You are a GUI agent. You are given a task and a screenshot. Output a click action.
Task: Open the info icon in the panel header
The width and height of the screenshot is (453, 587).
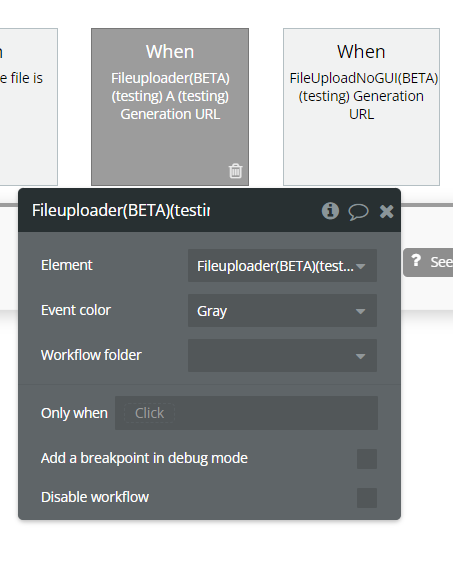coord(330,211)
